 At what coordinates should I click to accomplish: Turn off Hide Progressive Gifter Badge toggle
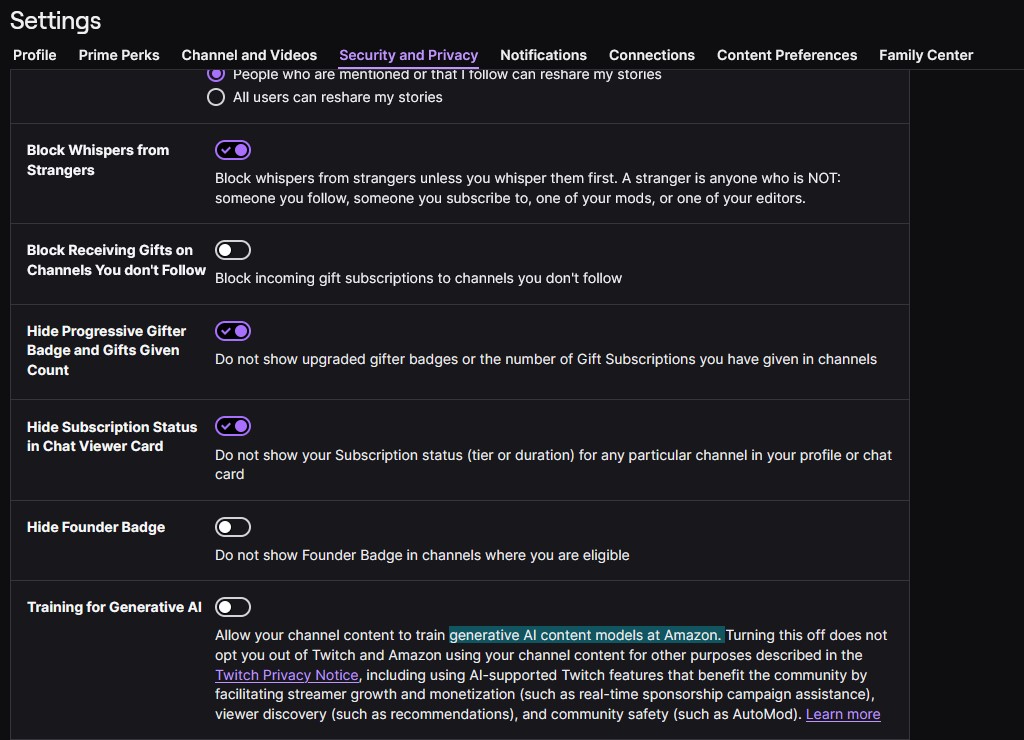(x=233, y=331)
